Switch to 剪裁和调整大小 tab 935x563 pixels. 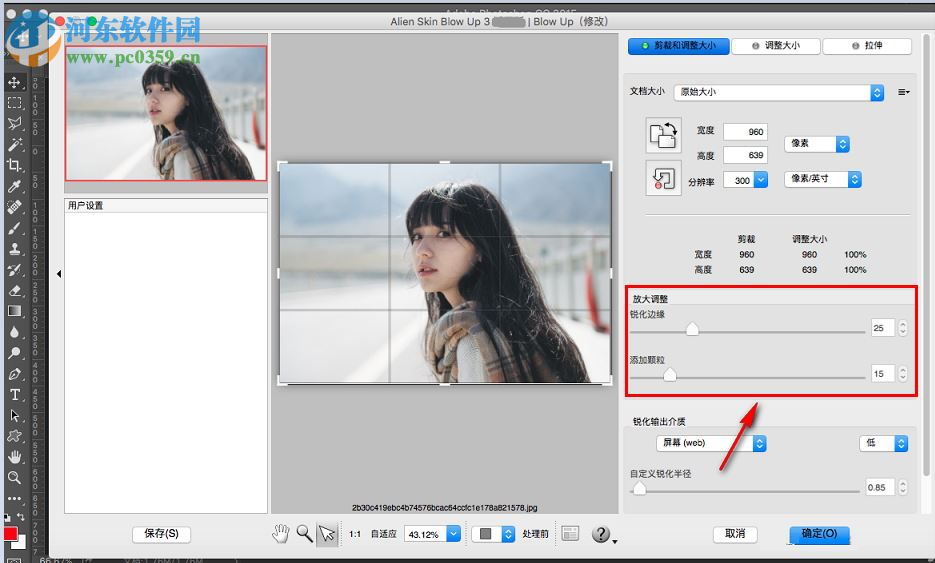(679, 45)
